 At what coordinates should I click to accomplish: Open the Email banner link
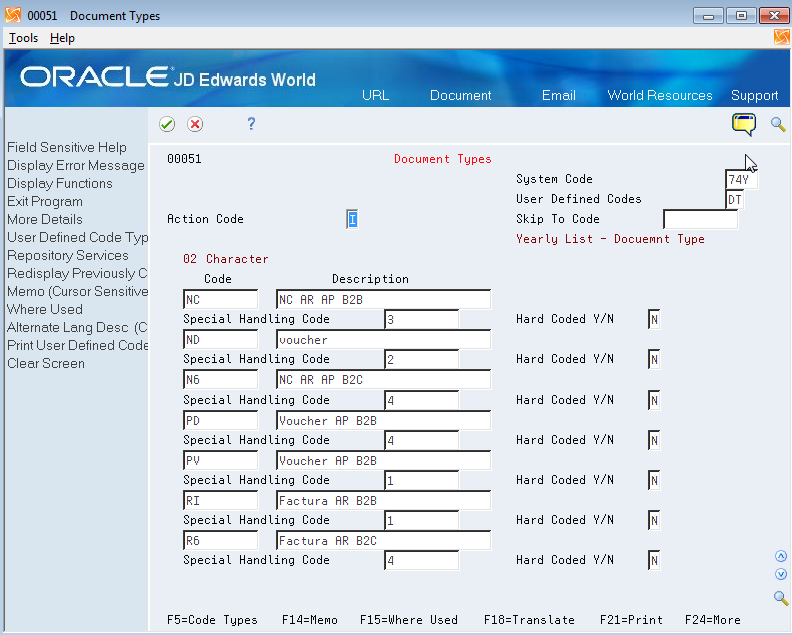click(559, 95)
